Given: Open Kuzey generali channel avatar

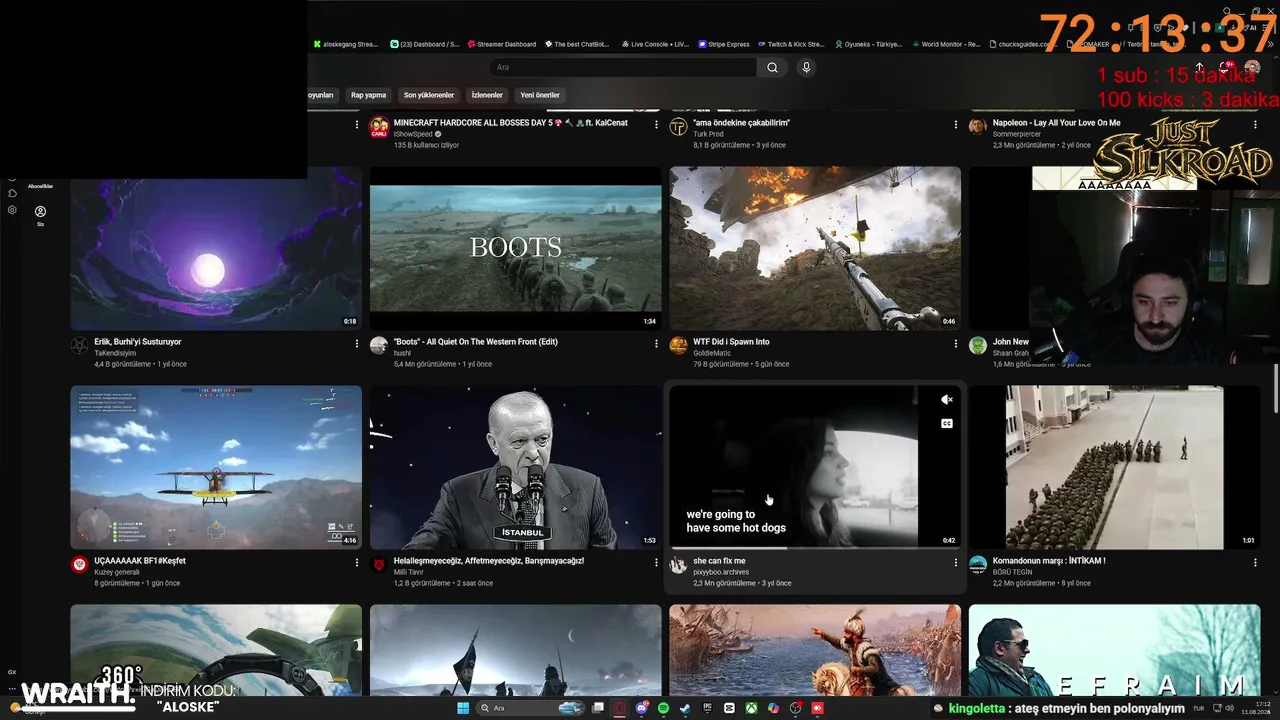Looking at the screenshot, I should point(80,564).
